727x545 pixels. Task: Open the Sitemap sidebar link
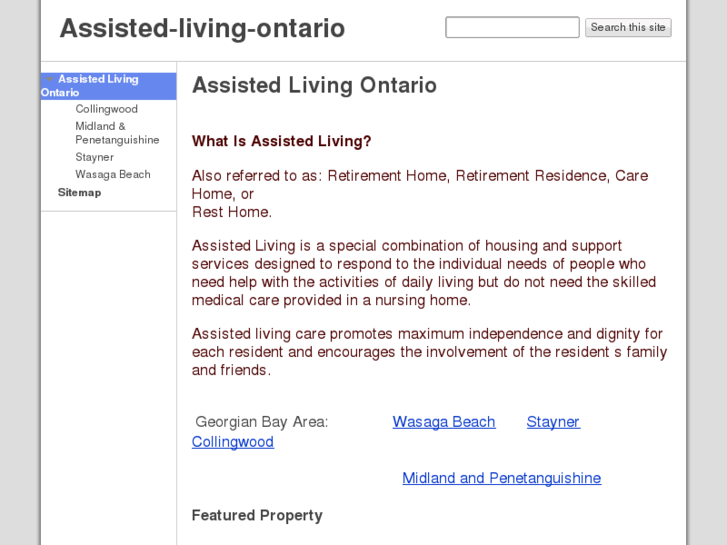[79, 192]
